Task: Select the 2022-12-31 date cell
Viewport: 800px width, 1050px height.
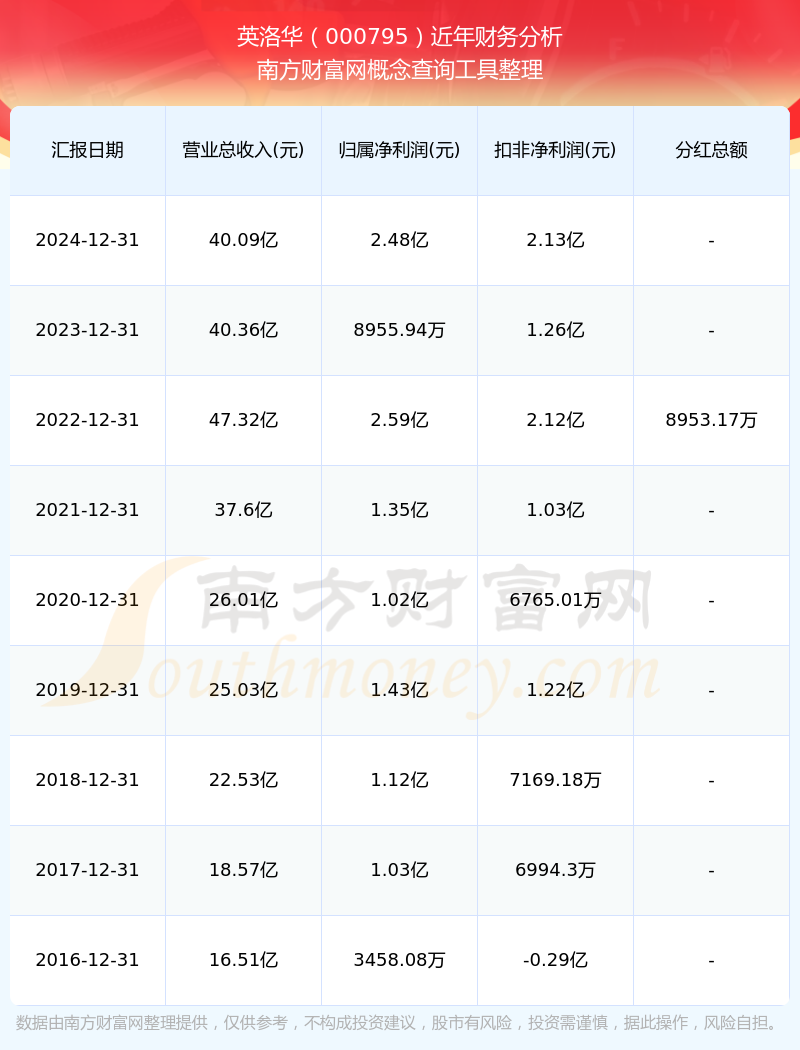Action: click(x=88, y=420)
